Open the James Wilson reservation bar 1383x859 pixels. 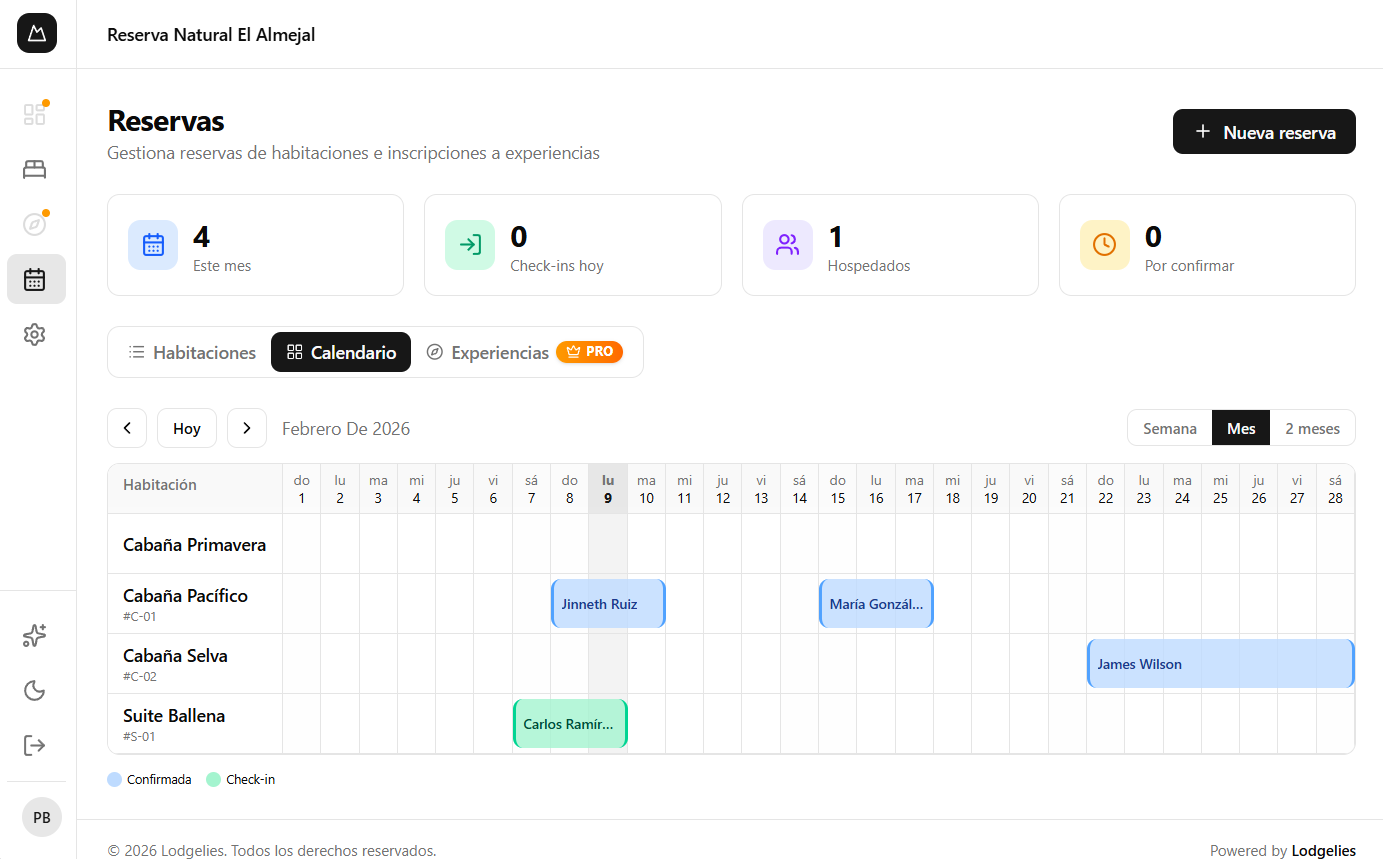pyautogui.click(x=1220, y=663)
